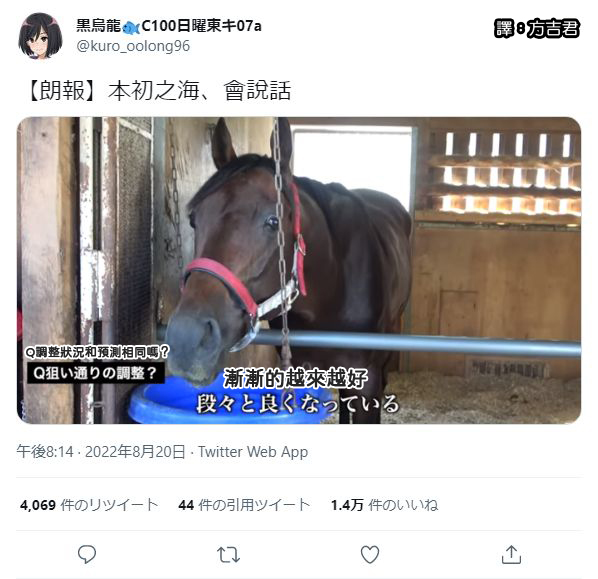Click the fish emoji in display name

(131, 27)
